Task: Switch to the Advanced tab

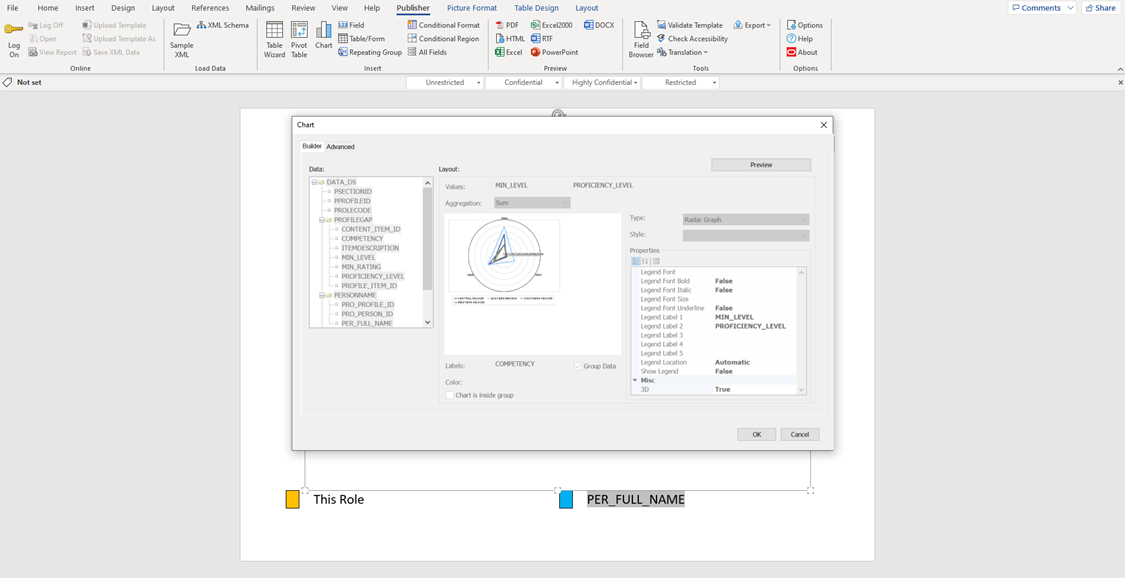Action: (x=341, y=146)
